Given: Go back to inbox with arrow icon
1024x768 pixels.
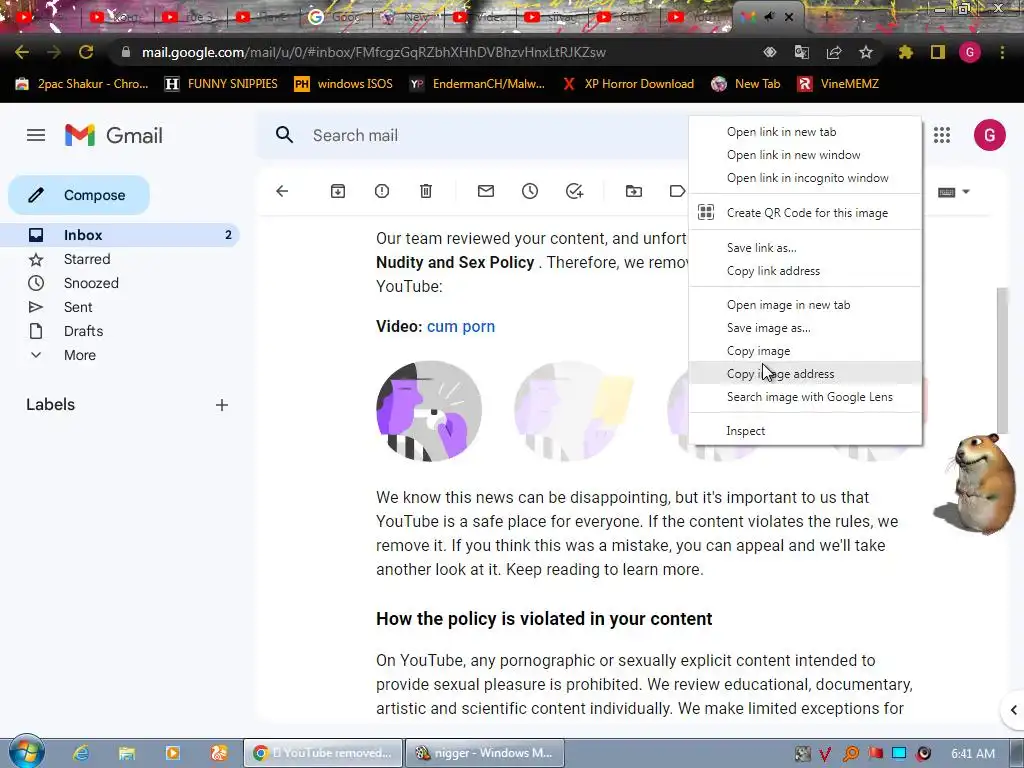Looking at the screenshot, I should click(282, 191).
